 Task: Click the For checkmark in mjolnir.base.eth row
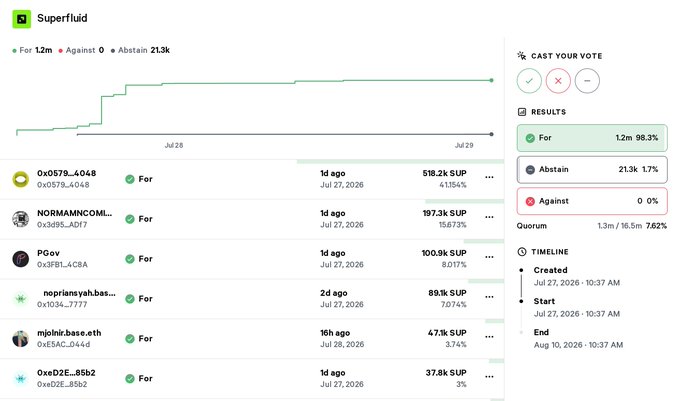130,339
